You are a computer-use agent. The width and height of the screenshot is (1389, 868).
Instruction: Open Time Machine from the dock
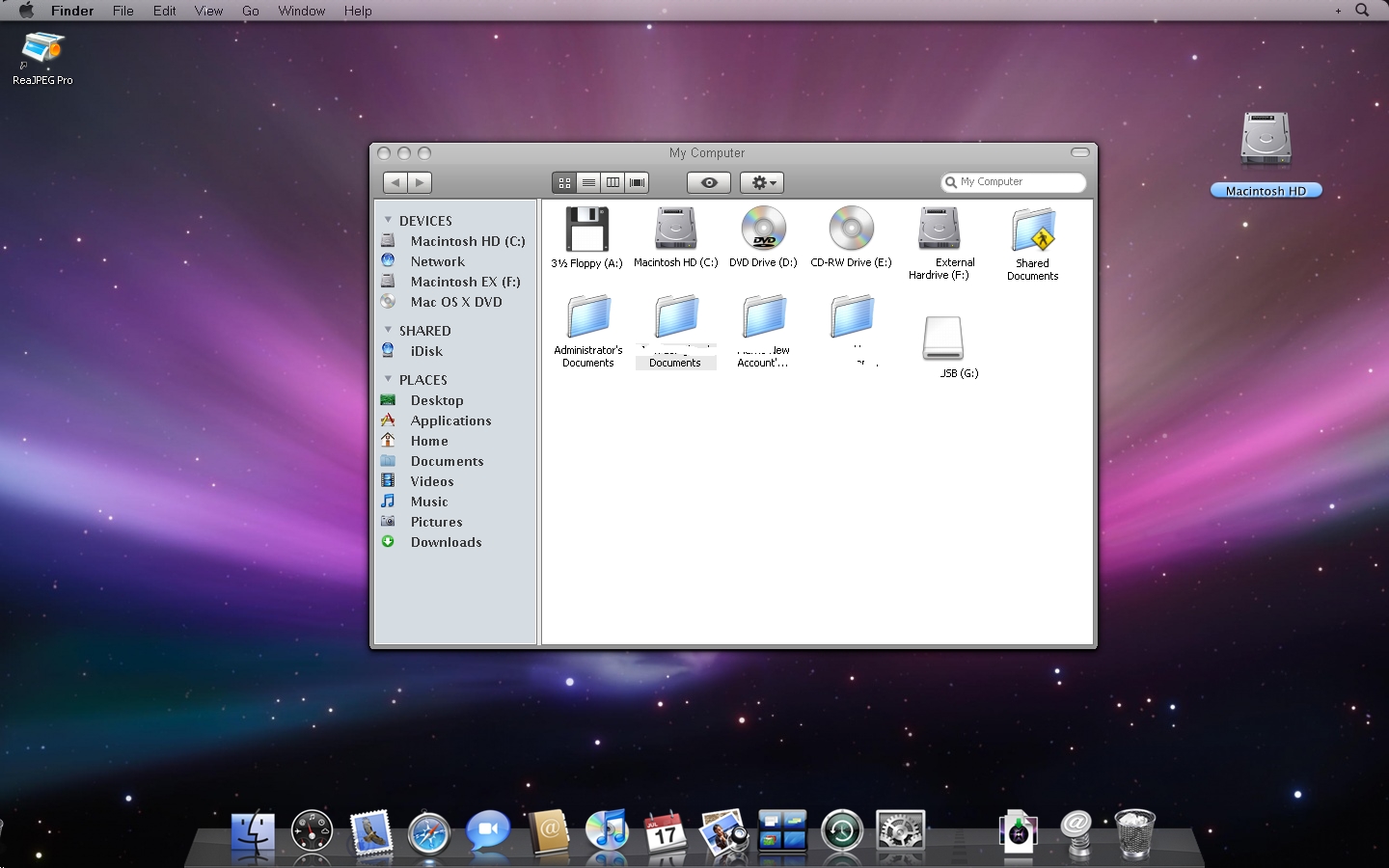point(842,832)
